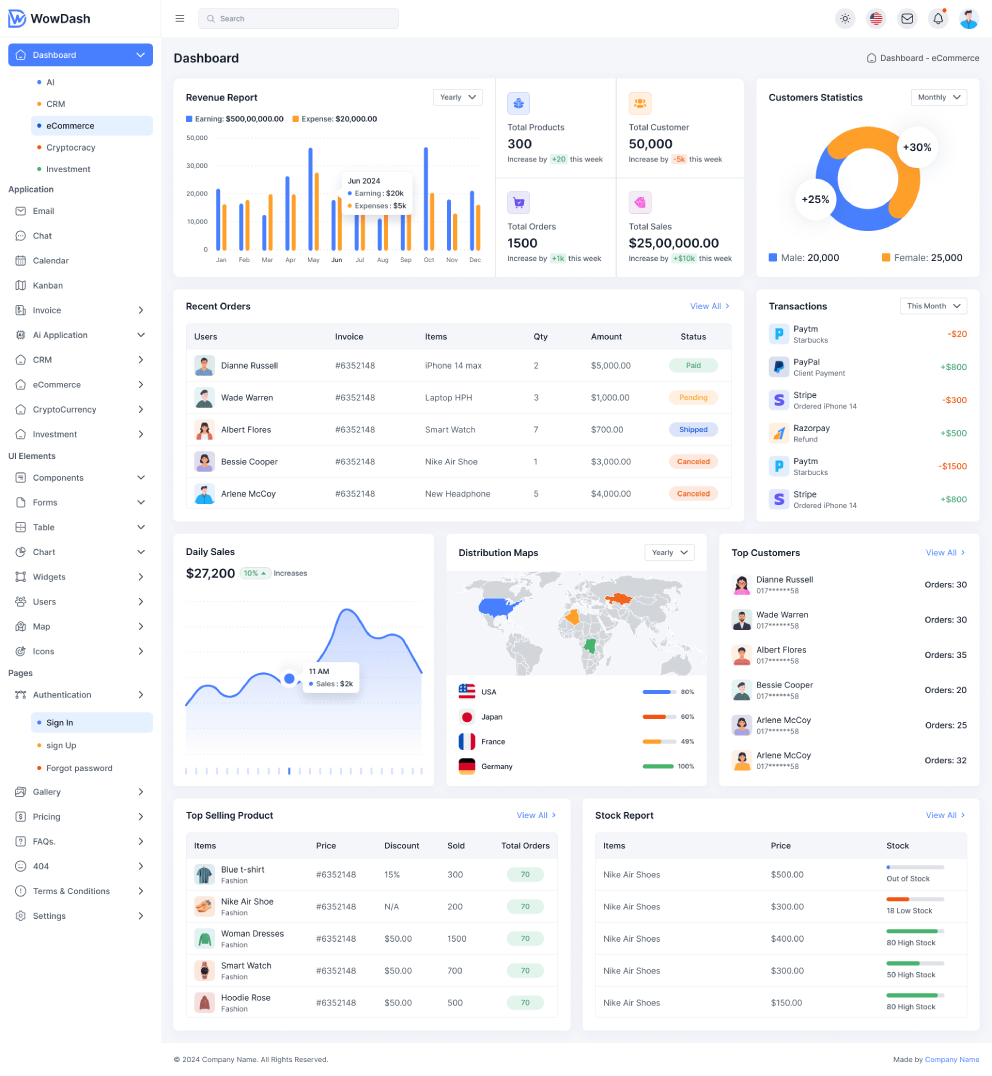Click the Pricing sidebar icon
This screenshot has height=1076, width=992.
click(x=21, y=817)
